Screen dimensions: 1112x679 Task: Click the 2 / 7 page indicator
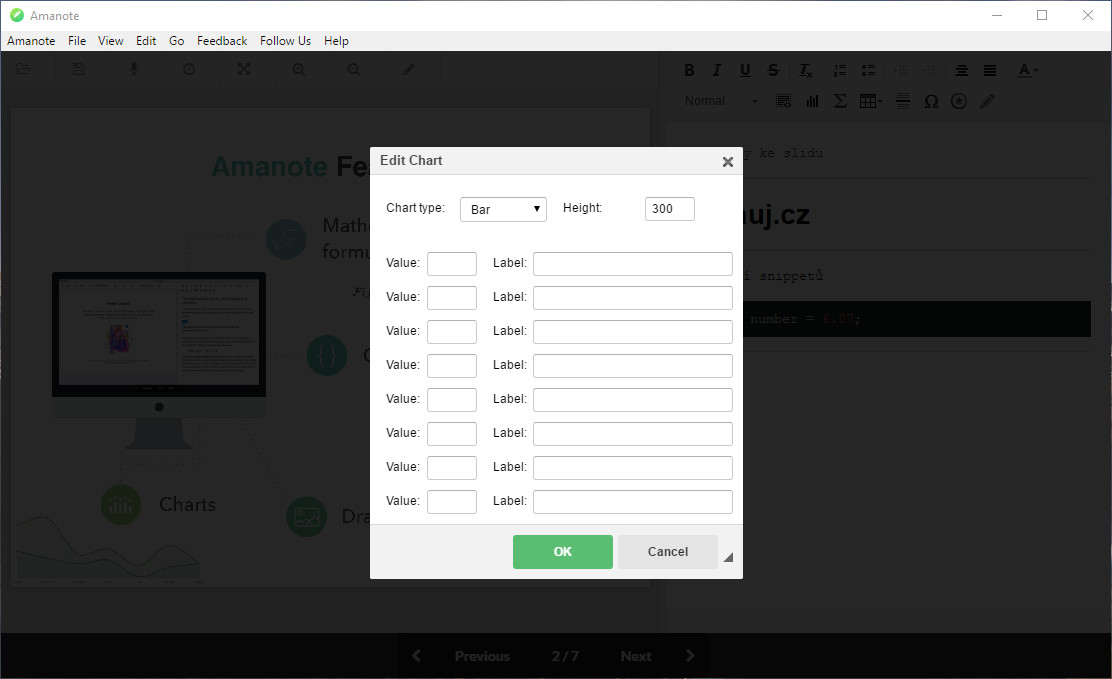click(565, 656)
